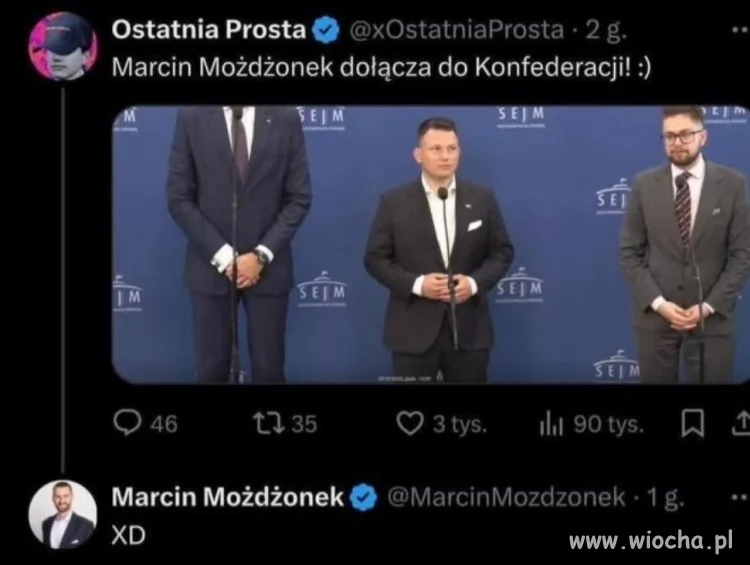Click the share icon on the tweet
This screenshot has height=565, width=750.
coord(741,424)
